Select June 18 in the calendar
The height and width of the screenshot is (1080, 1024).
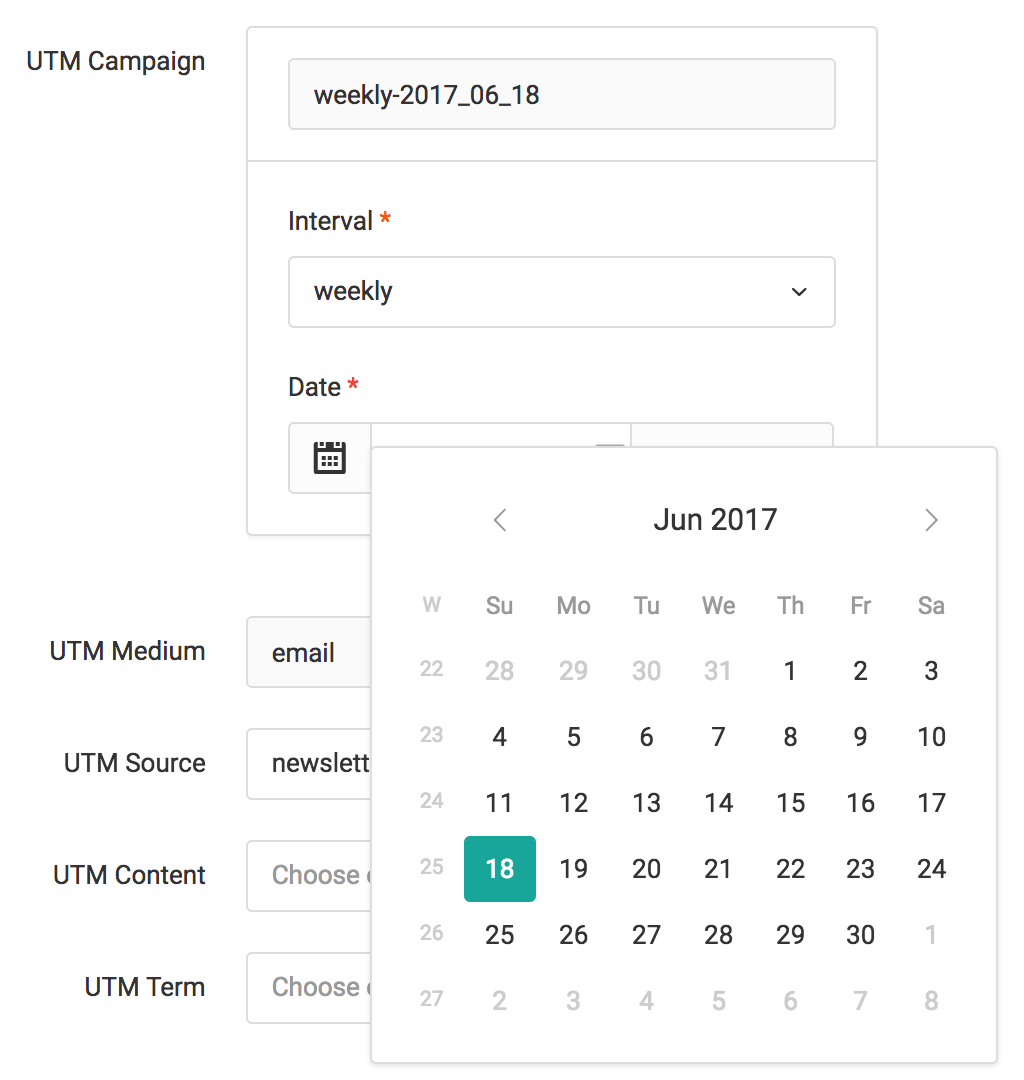(x=499, y=868)
